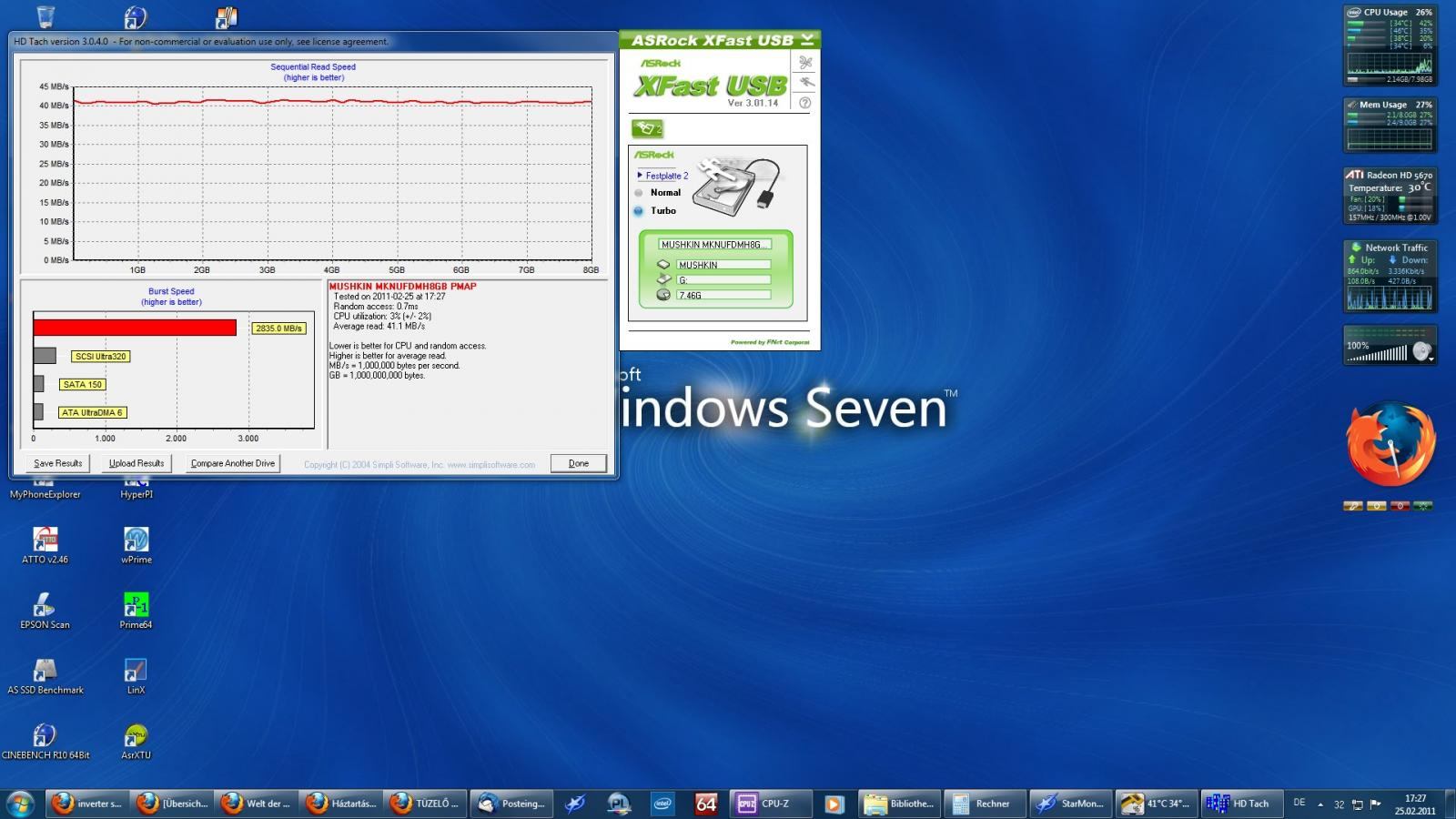Viewport: 1456px width, 819px height.
Task: Show hidden system tray icons arrow
Action: [x=1320, y=804]
